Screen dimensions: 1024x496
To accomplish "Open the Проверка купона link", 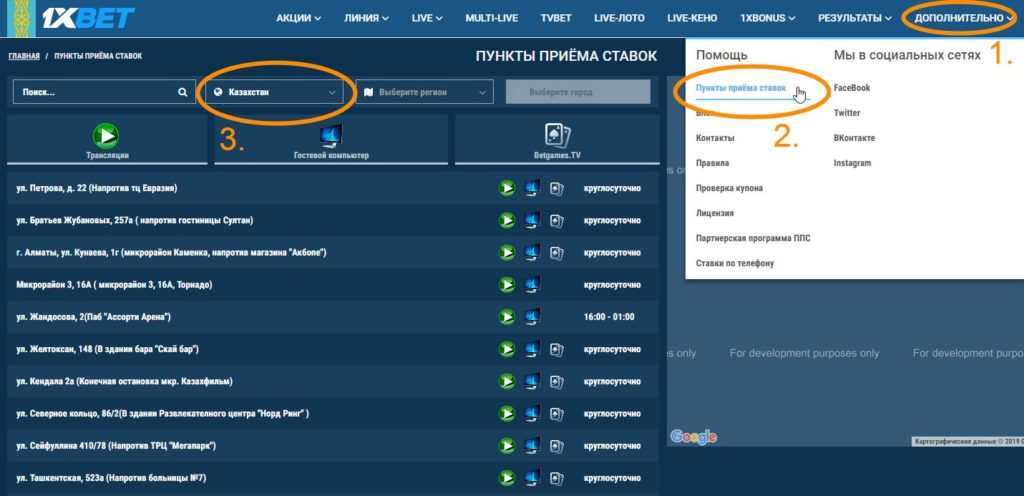I will [x=729, y=188].
